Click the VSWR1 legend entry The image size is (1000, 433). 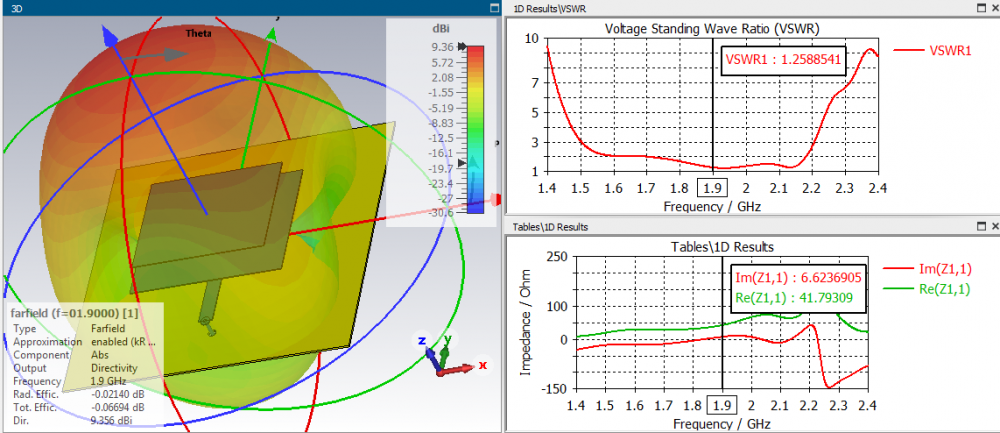click(x=932, y=50)
